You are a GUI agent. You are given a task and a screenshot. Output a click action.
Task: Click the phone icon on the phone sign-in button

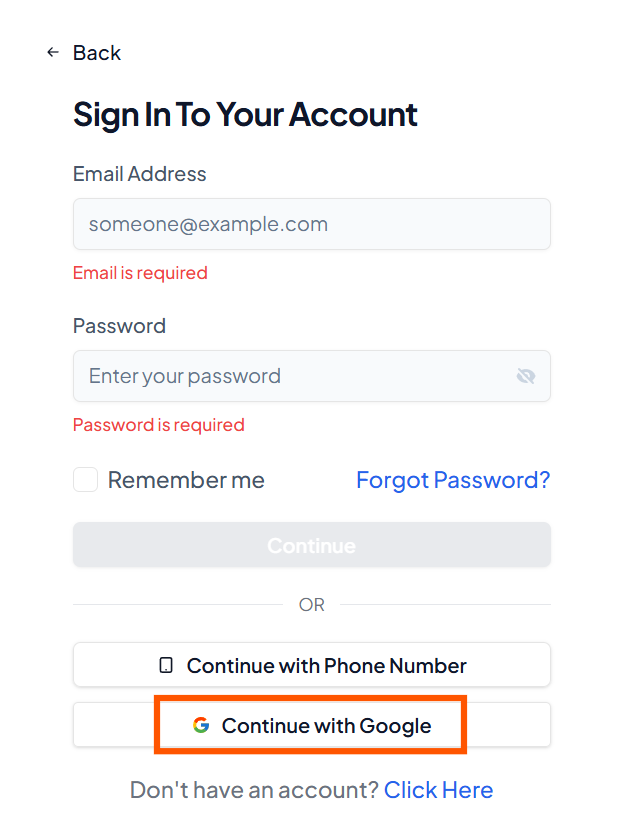166,665
